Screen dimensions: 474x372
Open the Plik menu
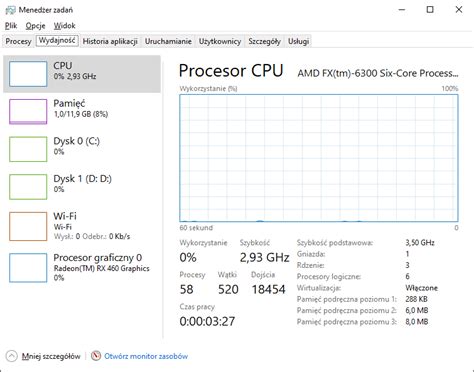(11, 26)
